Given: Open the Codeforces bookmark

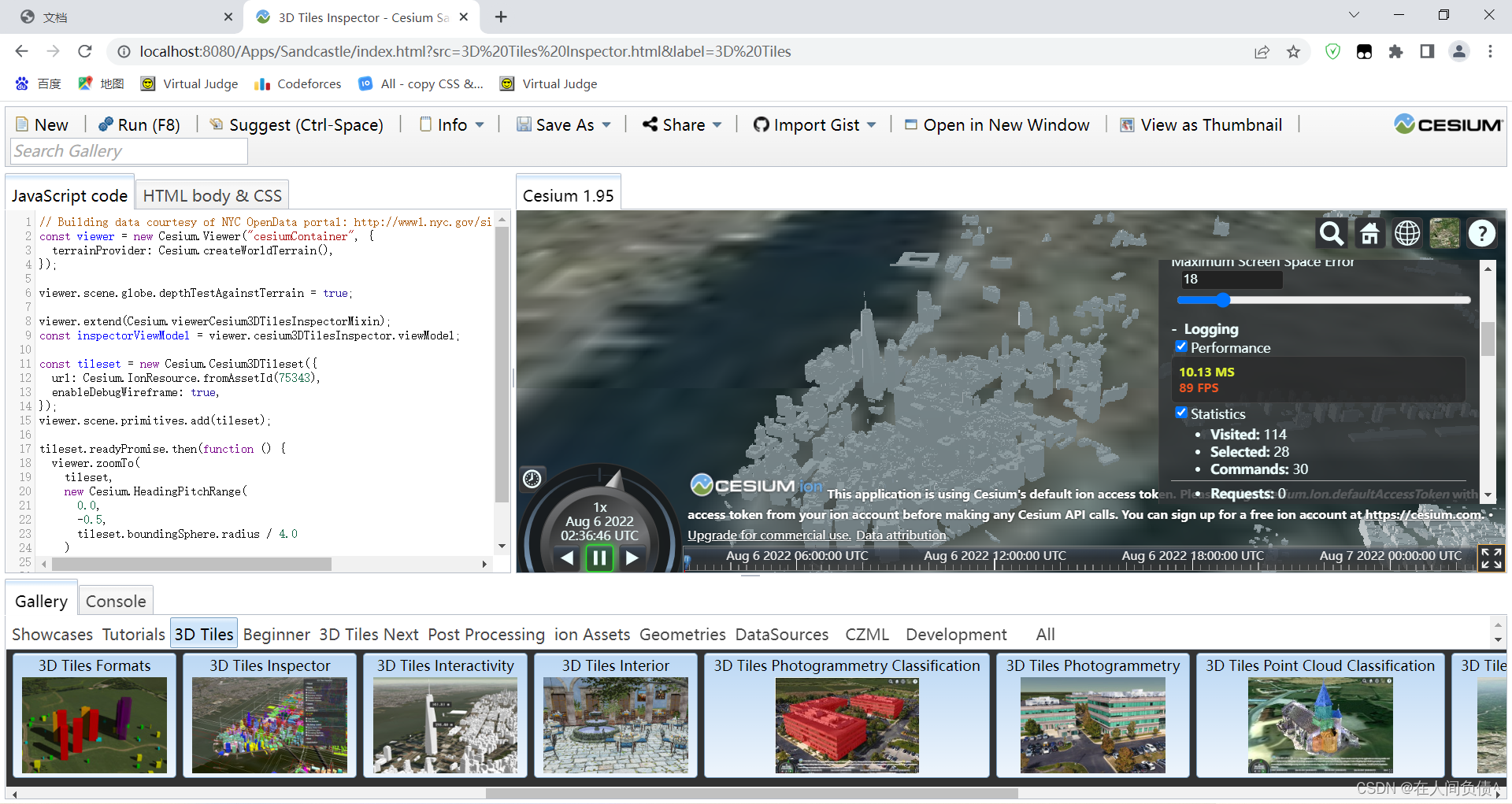Looking at the screenshot, I should [298, 83].
